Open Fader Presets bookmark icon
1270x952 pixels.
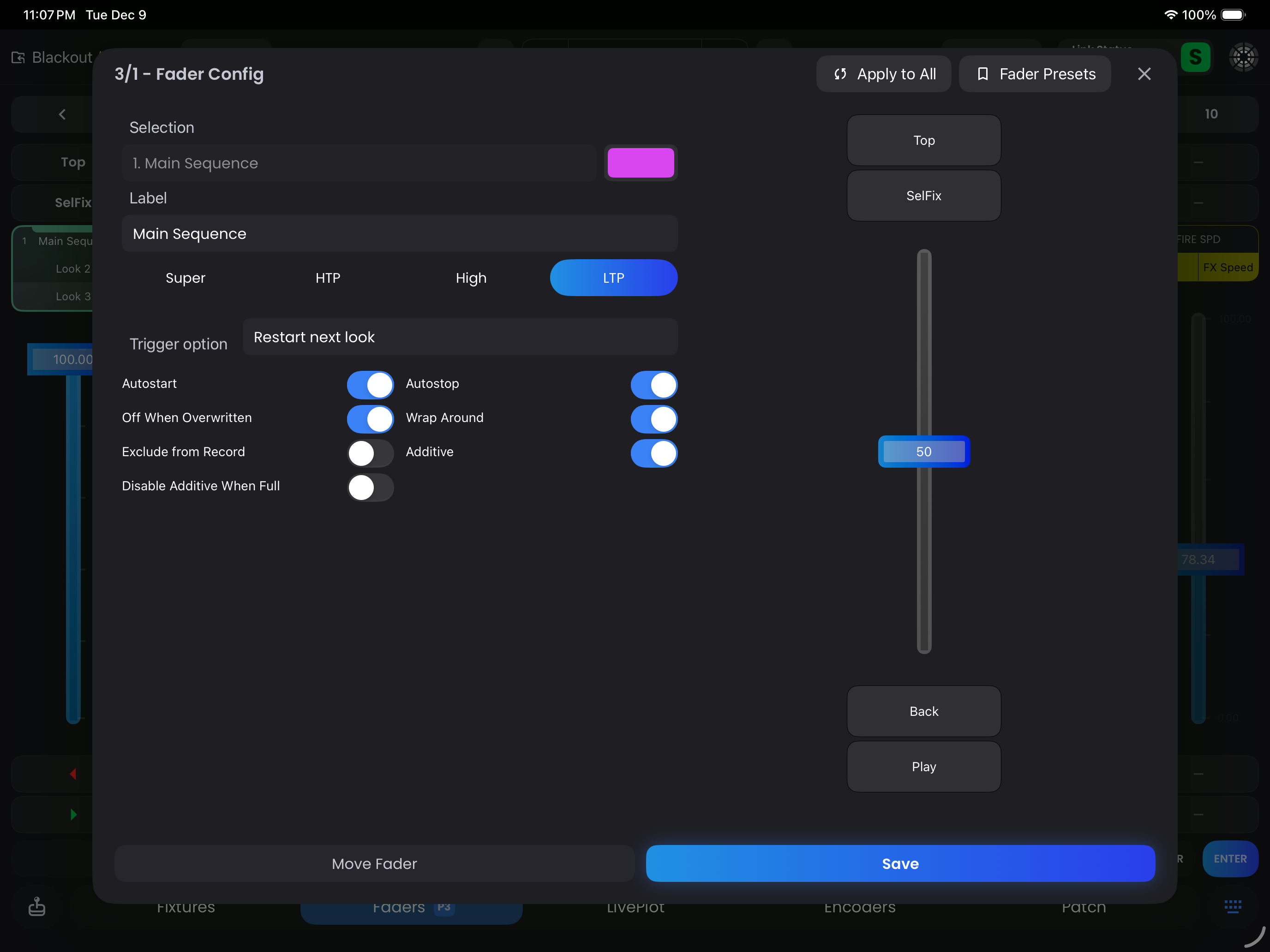pyautogui.click(x=982, y=74)
